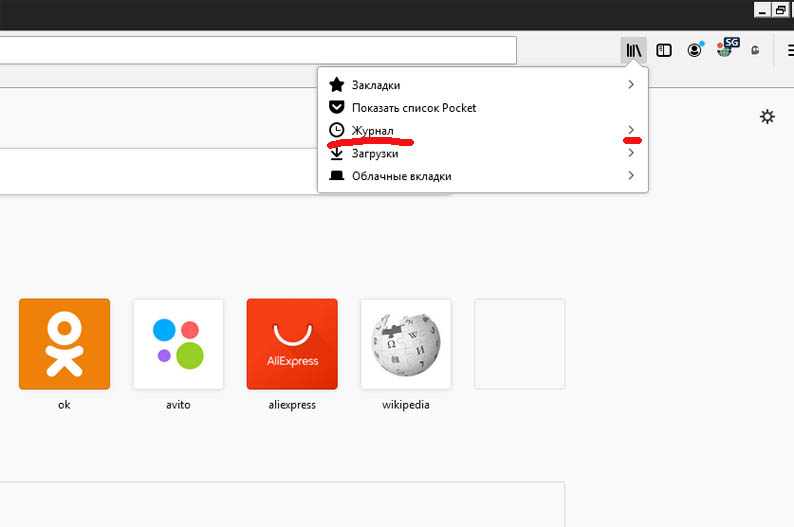Expand chevron next to Закладки
This screenshot has width=794, height=527.
pyautogui.click(x=631, y=85)
